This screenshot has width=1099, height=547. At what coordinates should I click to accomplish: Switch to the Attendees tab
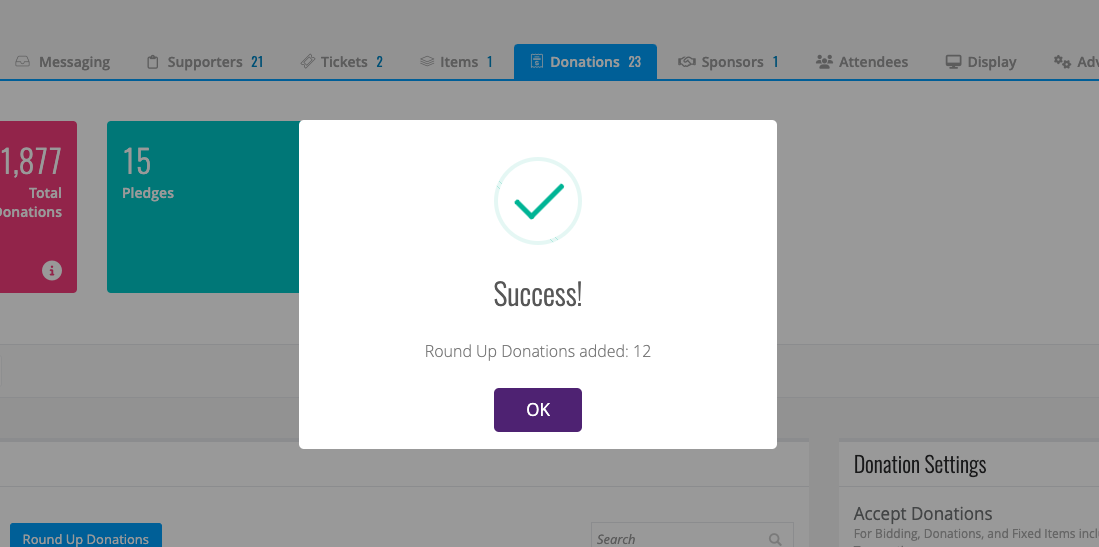click(x=862, y=62)
